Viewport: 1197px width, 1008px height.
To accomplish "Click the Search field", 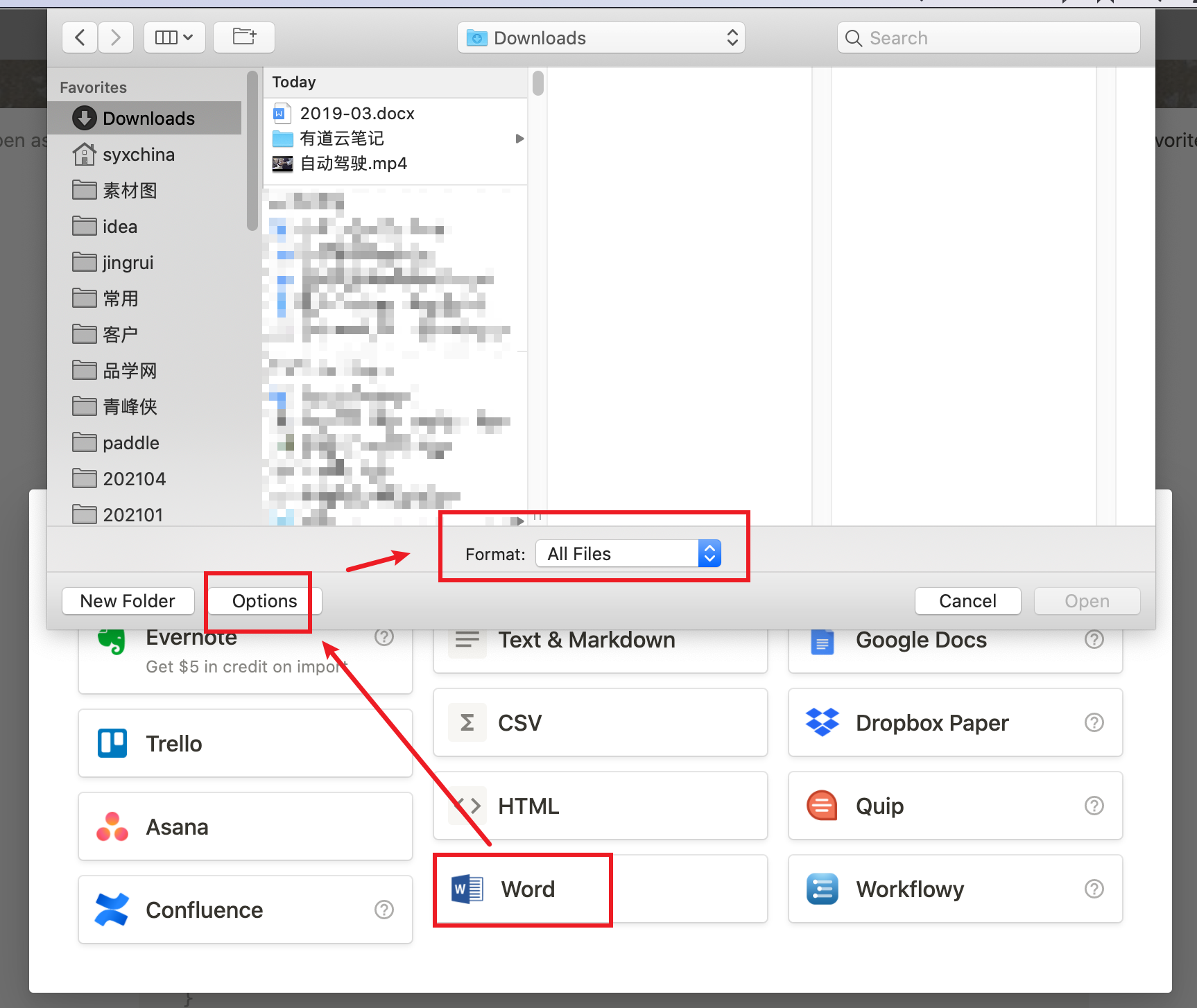I will click(989, 37).
